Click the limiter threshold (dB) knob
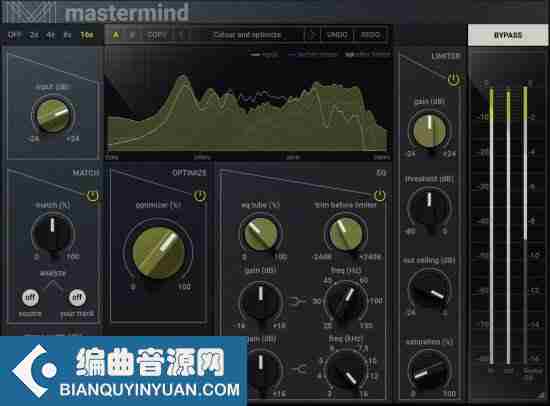Screen dimensions: 550x406 (x=429, y=208)
